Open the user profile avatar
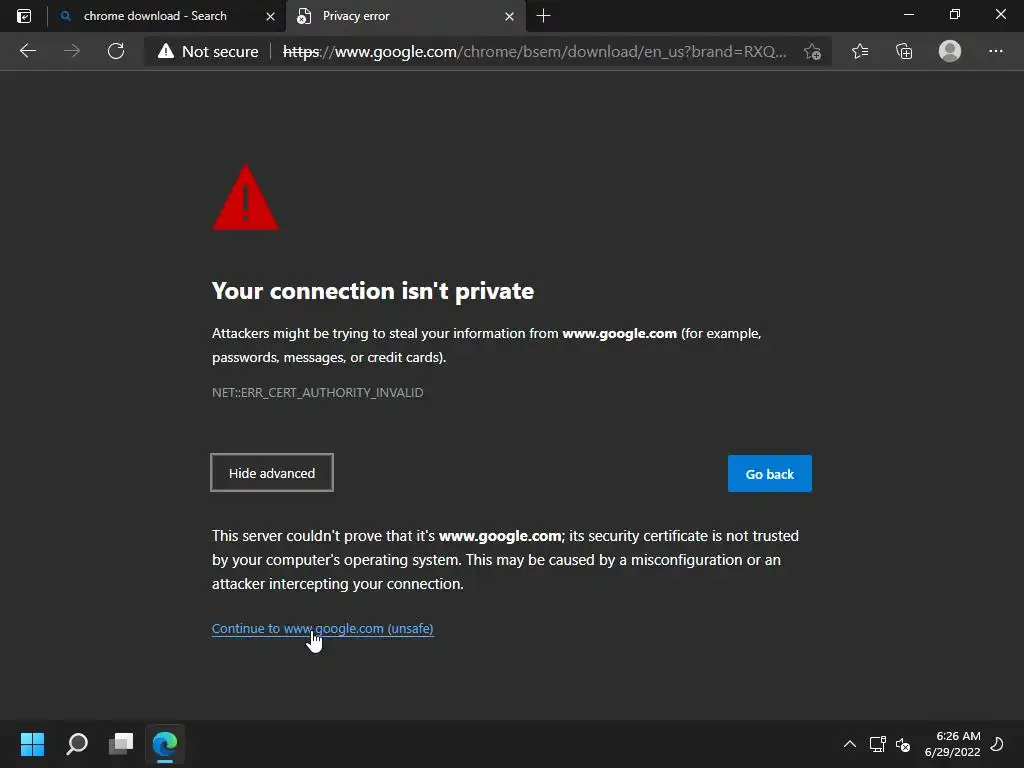Viewport: 1024px width, 768px height. click(950, 51)
